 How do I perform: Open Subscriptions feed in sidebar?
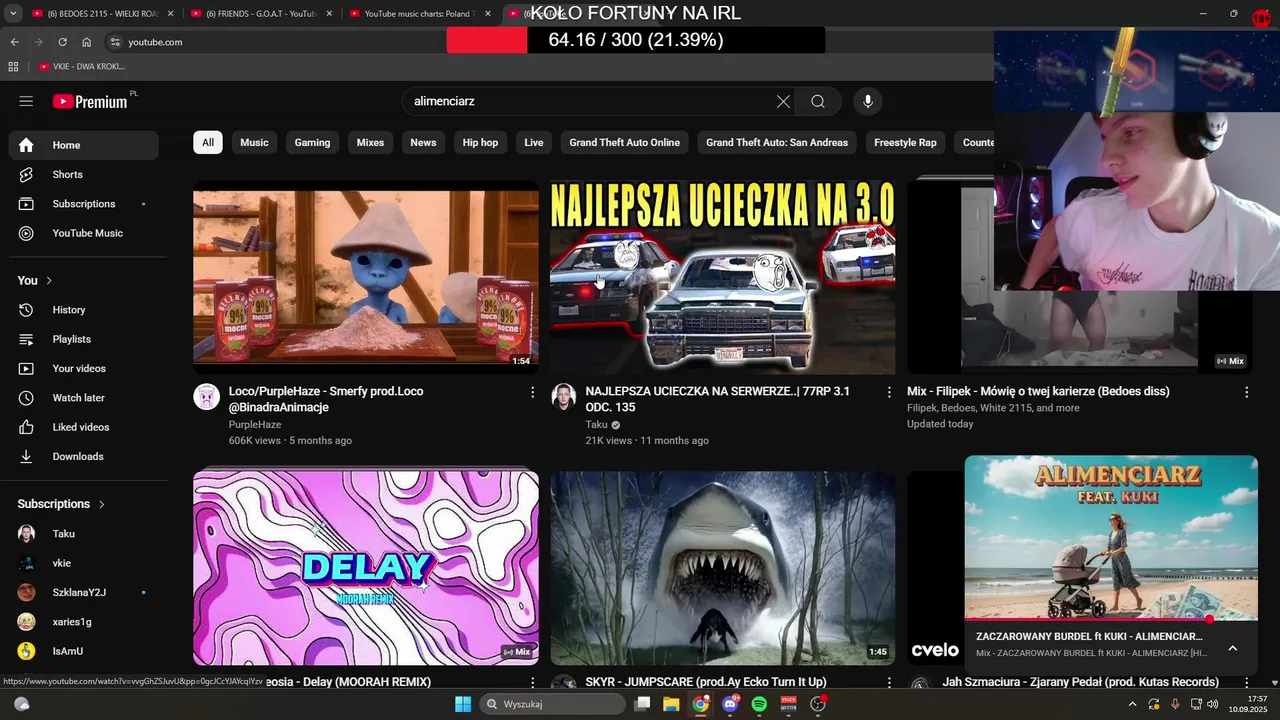[84, 204]
